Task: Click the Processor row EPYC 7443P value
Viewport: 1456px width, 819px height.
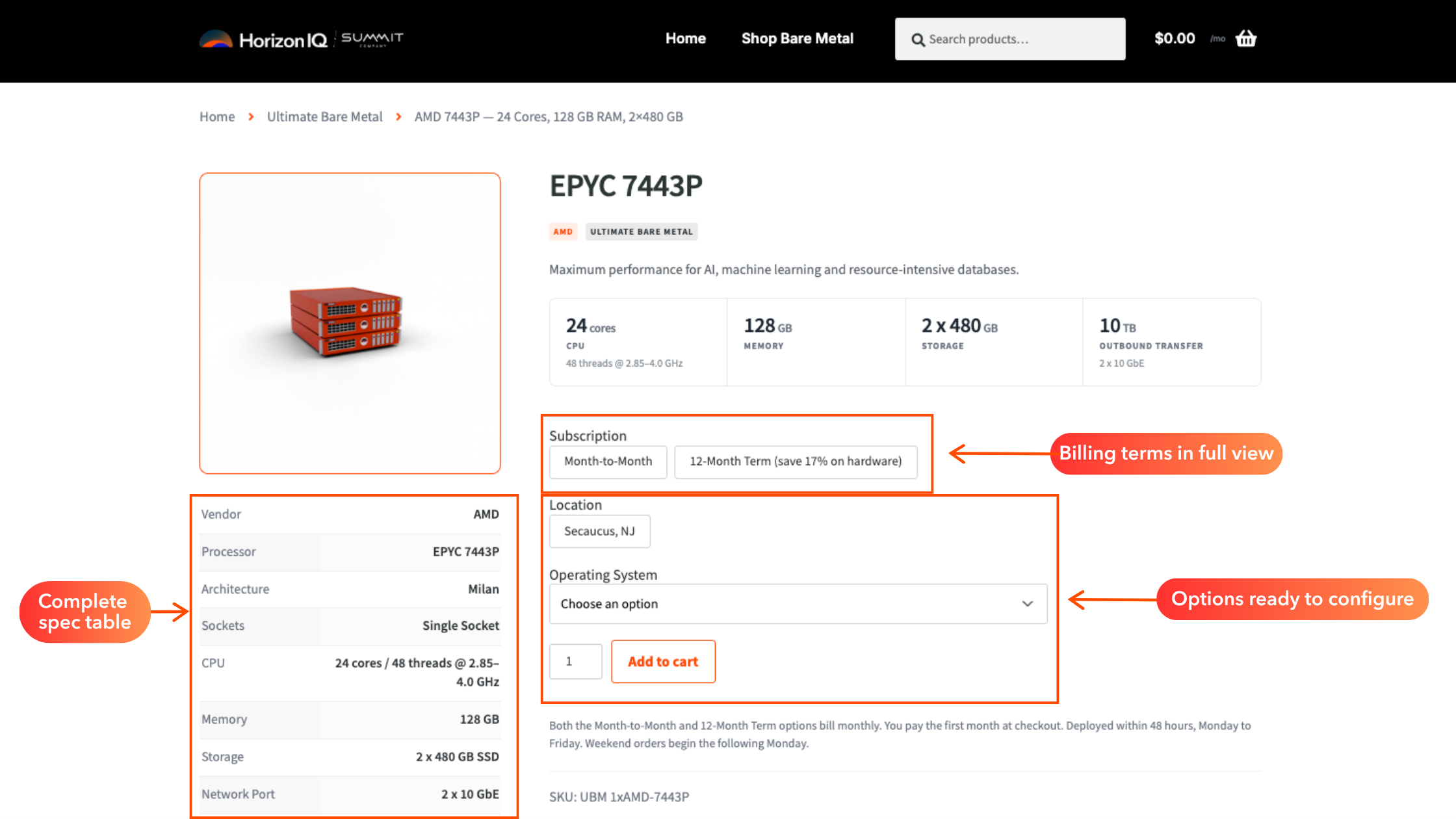Action: click(465, 551)
